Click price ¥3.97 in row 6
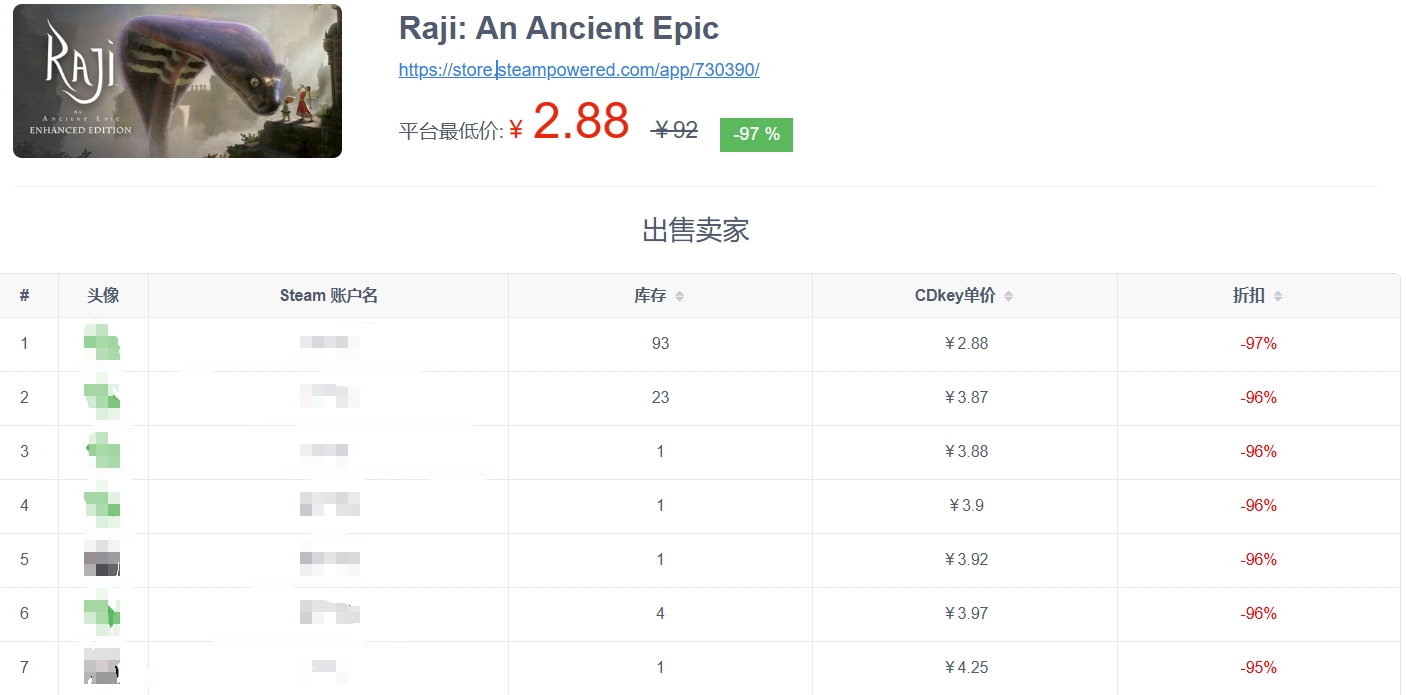This screenshot has width=1406, height=695. (966, 613)
